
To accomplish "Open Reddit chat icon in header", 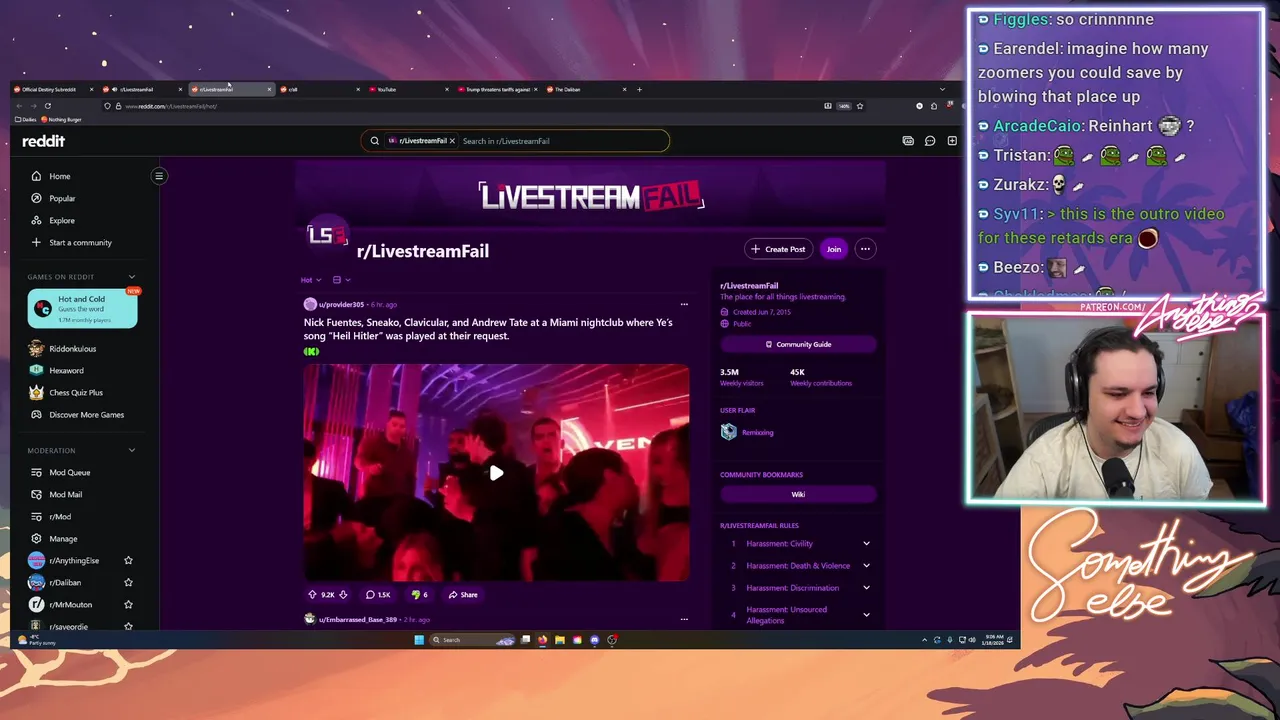I will coord(930,141).
